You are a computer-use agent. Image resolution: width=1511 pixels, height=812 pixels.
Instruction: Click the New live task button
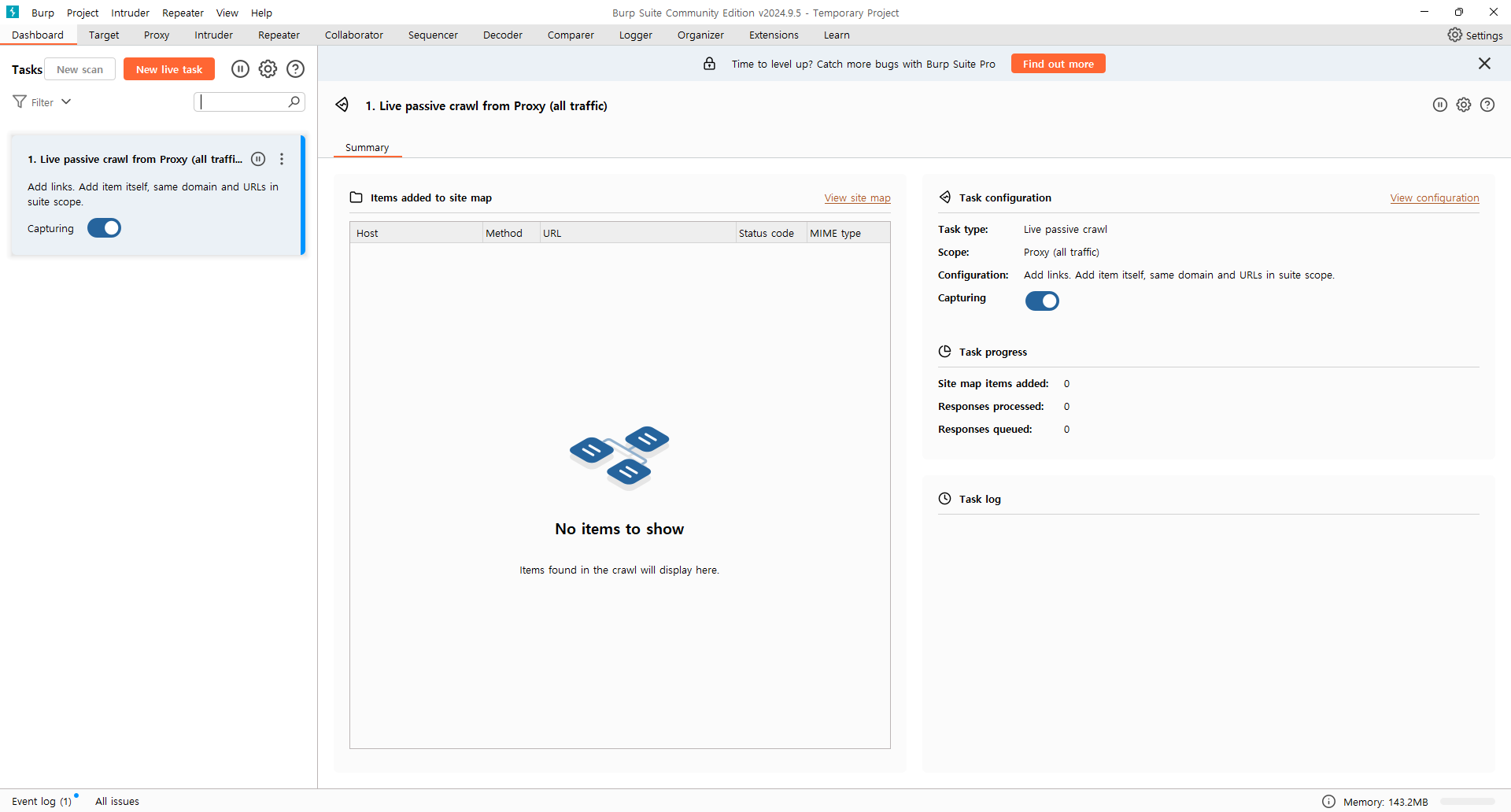point(169,69)
